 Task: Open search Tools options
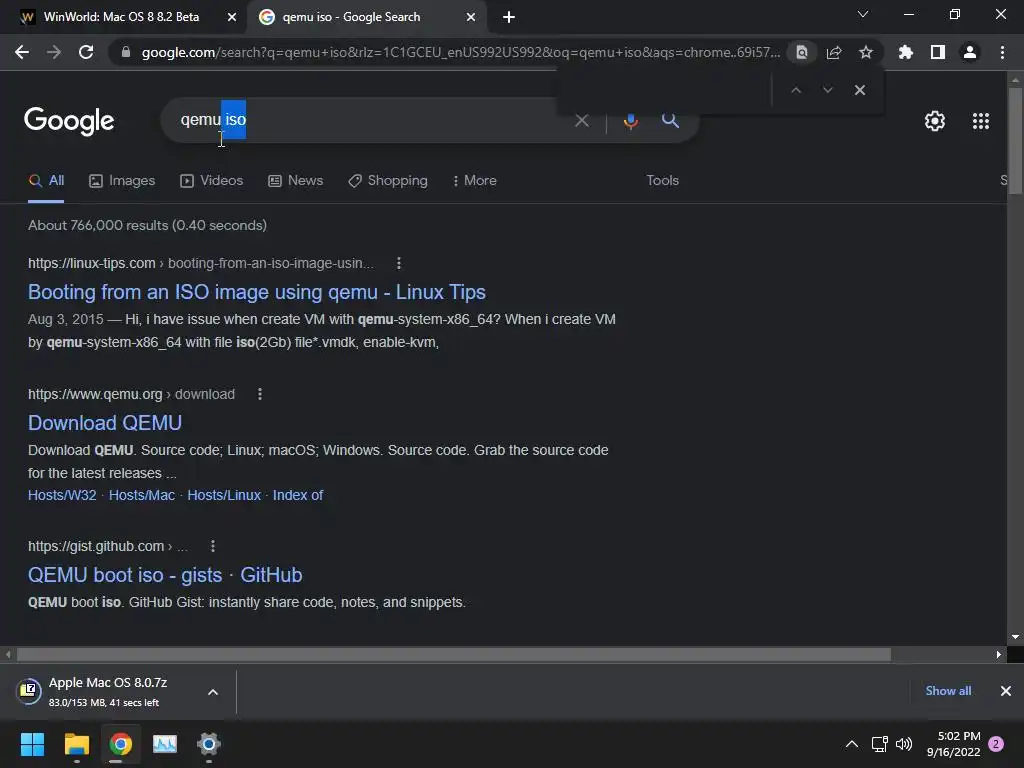[662, 181]
